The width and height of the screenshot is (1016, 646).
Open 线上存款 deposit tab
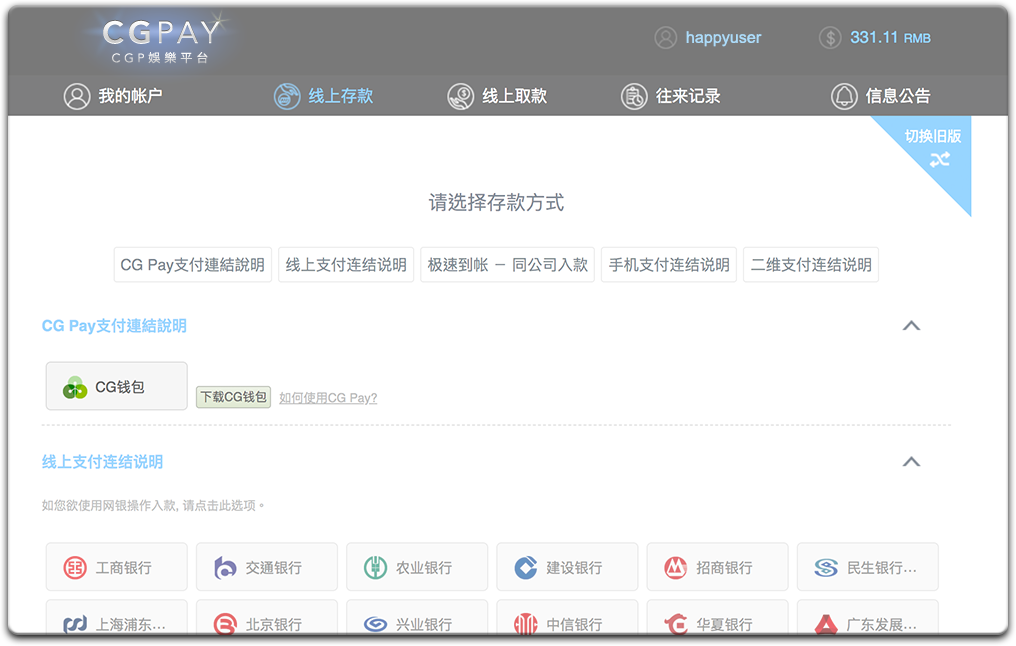[323, 96]
